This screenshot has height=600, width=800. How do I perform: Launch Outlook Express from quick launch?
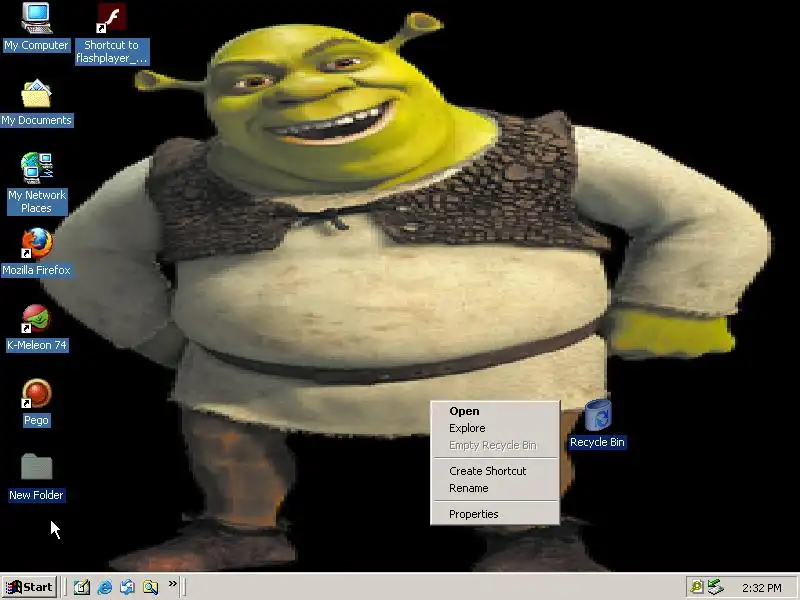click(x=128, y=587)
